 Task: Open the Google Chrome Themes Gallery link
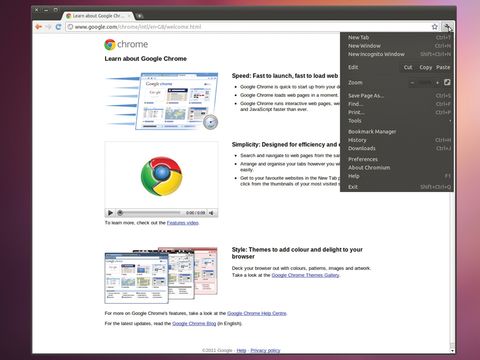[305, 275]
